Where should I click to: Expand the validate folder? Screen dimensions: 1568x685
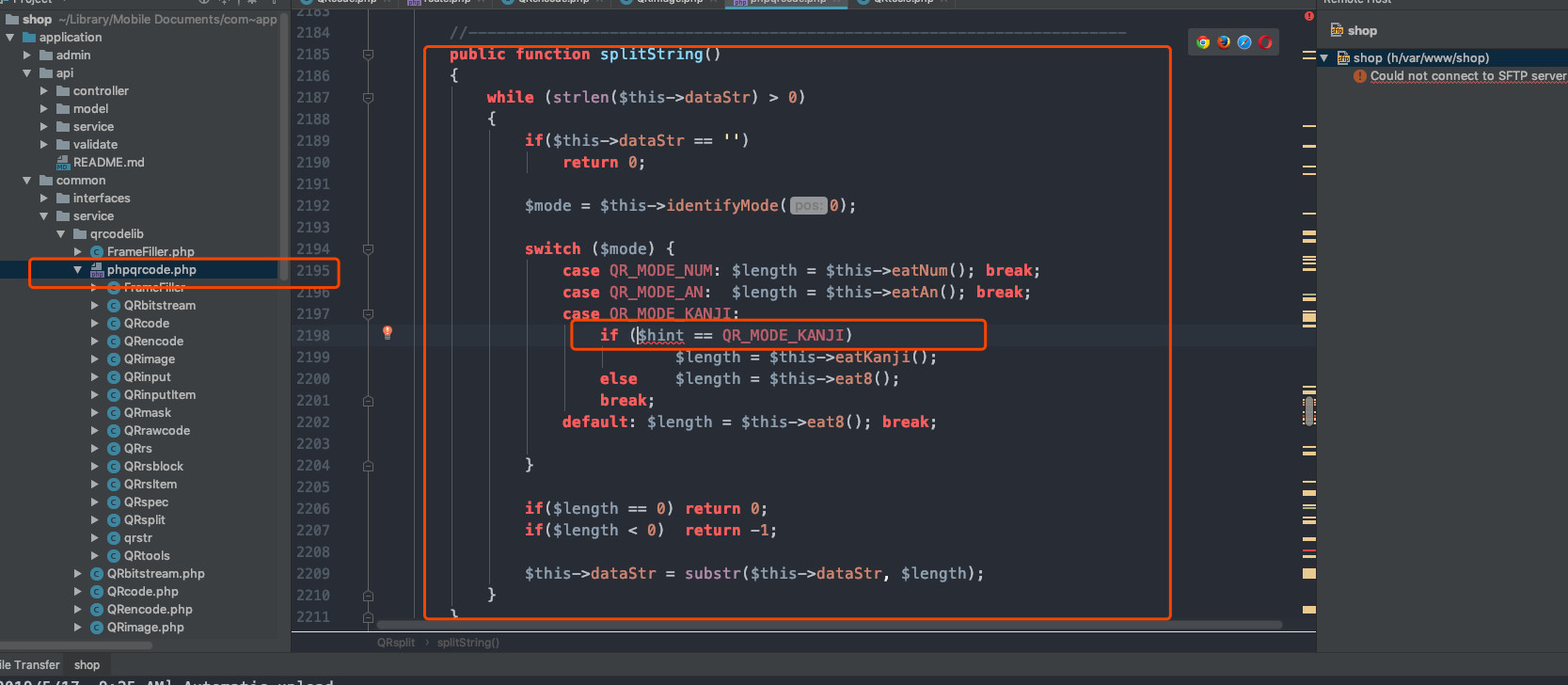tap(44, 145)
